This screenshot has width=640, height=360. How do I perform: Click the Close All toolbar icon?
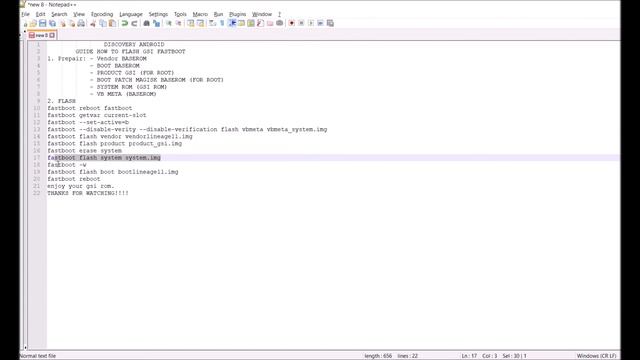coord(72,23)
